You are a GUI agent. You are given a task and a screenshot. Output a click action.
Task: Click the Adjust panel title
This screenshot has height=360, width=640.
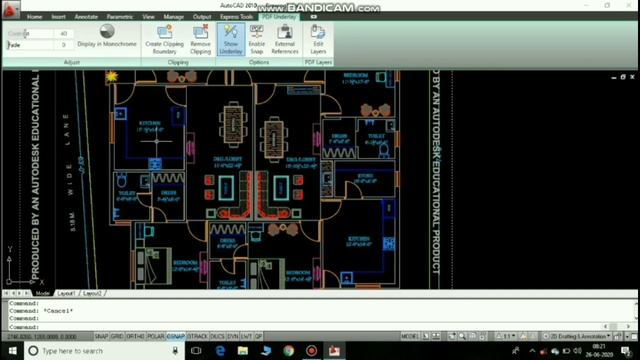72,62
